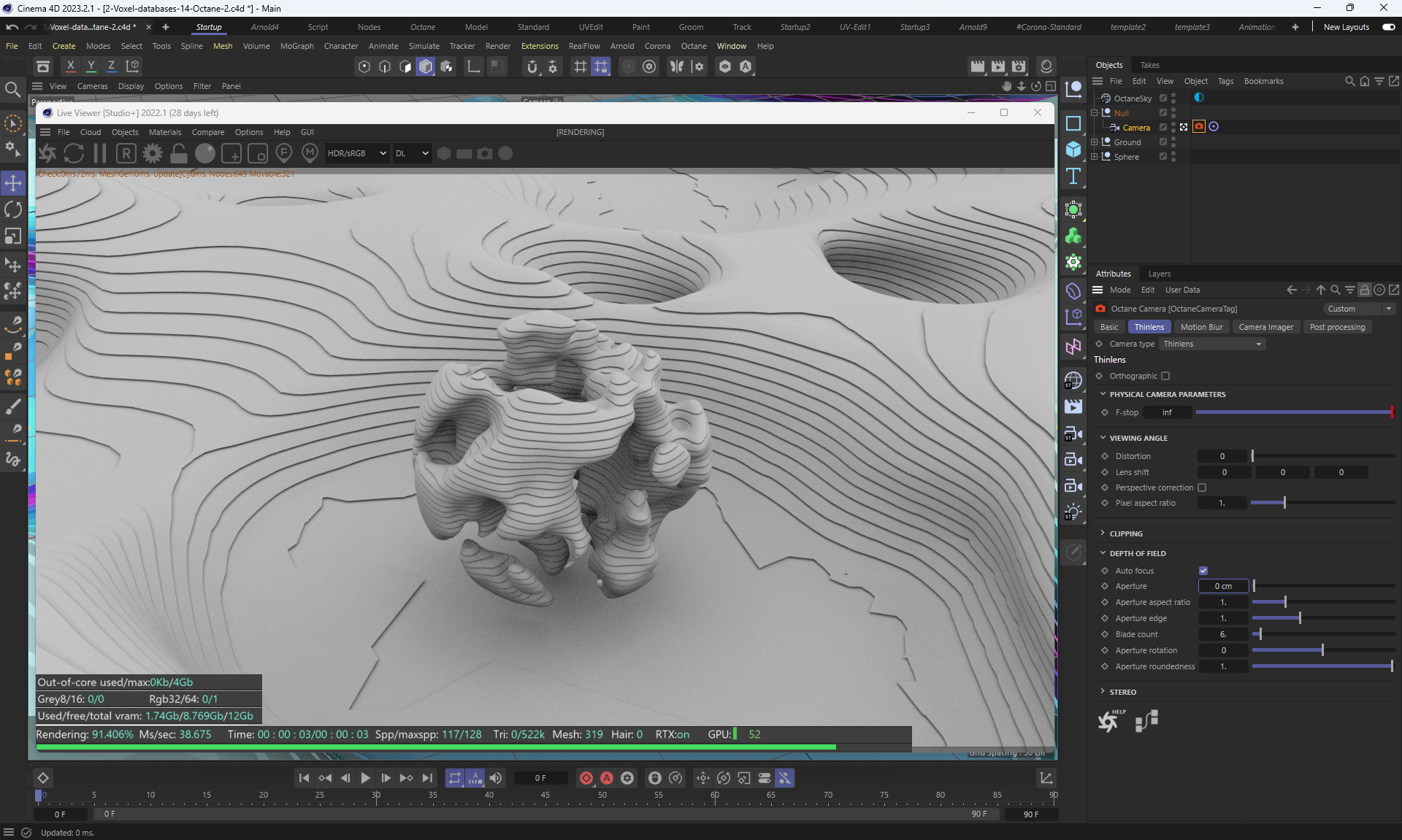The width and height of the screenshot is (1402, 840).
Task: Click the material picker M icon
Action: click(x=310, y=153)
